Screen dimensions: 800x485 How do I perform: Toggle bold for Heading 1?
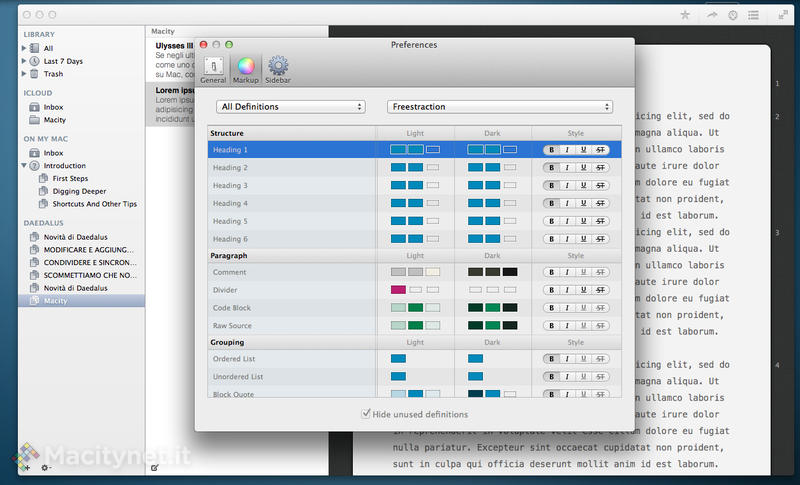coord(551,150)
